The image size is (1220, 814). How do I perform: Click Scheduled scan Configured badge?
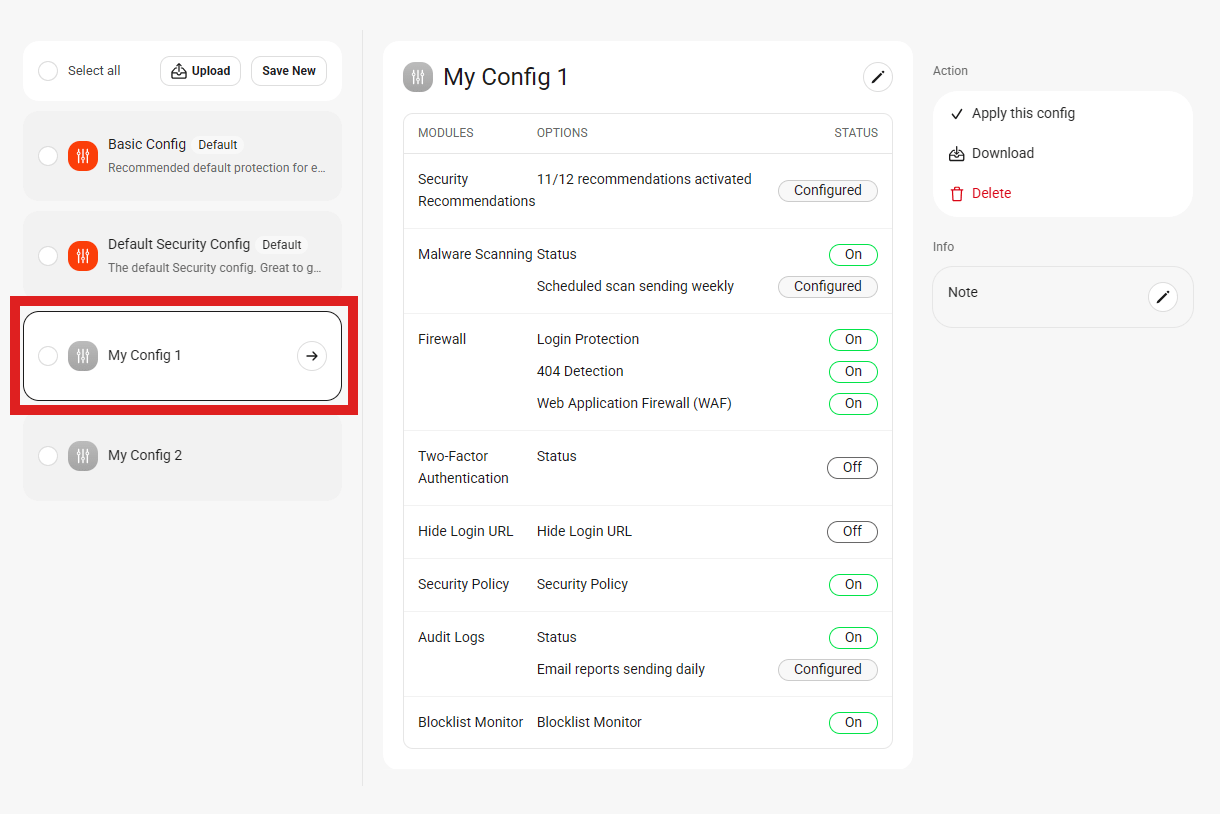pyautogui.click(x=828, y=287)
